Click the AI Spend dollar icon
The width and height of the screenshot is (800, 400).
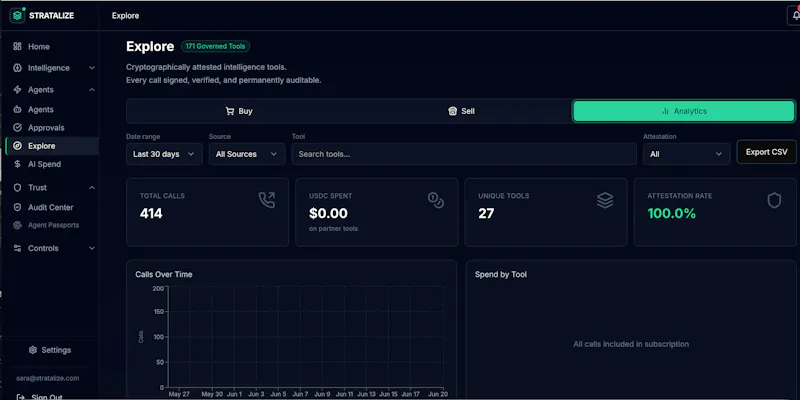[17, 164]
